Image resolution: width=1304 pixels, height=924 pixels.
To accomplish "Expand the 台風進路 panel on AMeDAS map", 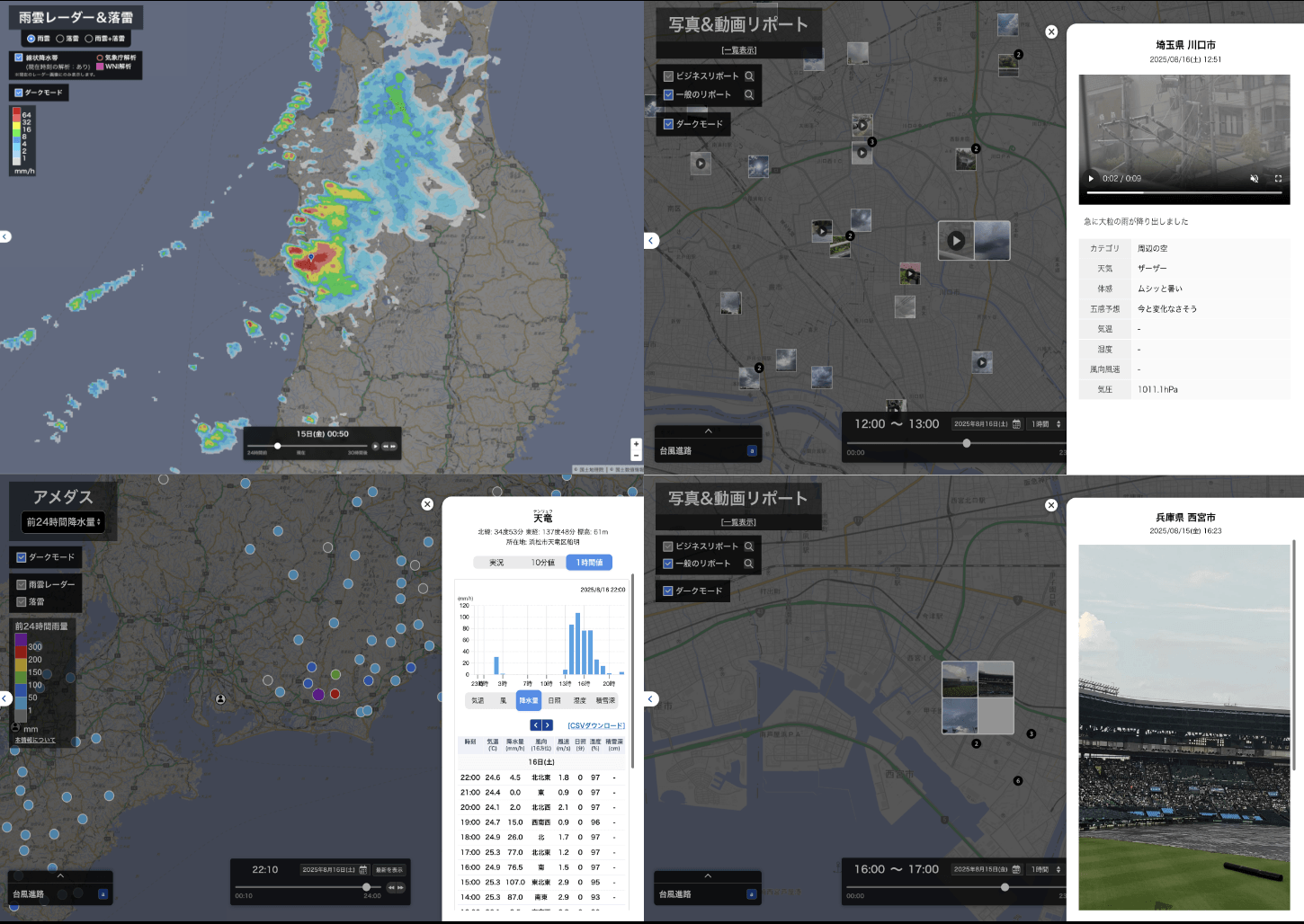I will pyautogui.click(x=60, y=875).
